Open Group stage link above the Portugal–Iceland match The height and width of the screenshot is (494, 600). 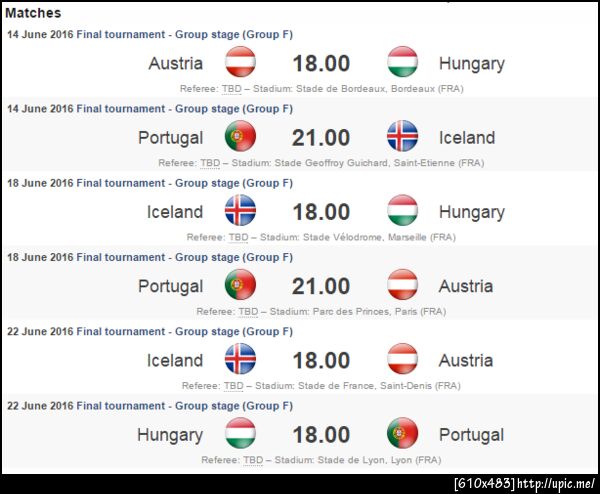[x=184, y=108]
